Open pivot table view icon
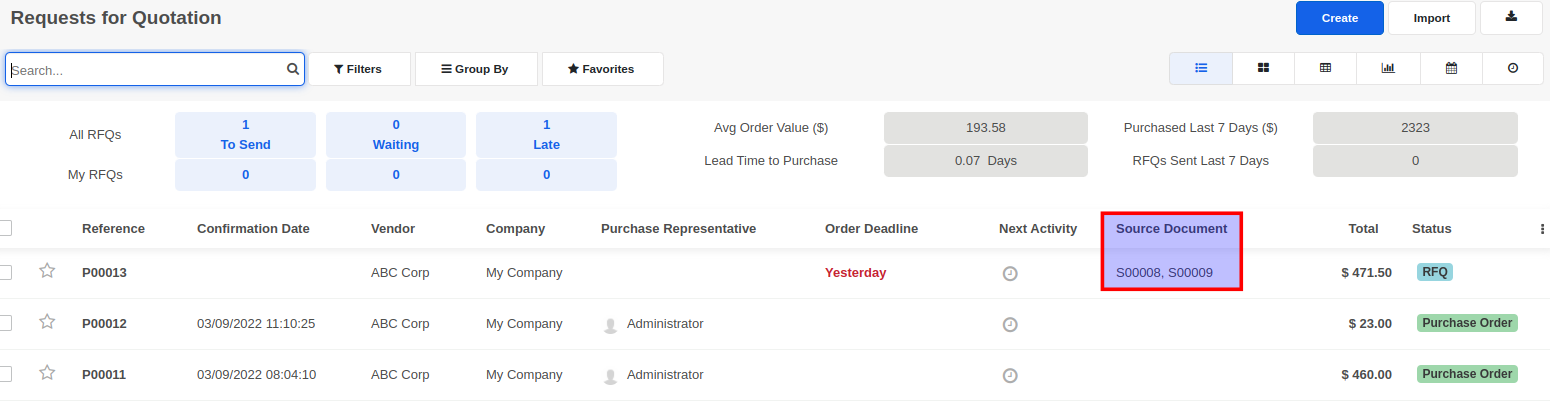Viewport: 1550px width, 408px height. pos(1325,68)
